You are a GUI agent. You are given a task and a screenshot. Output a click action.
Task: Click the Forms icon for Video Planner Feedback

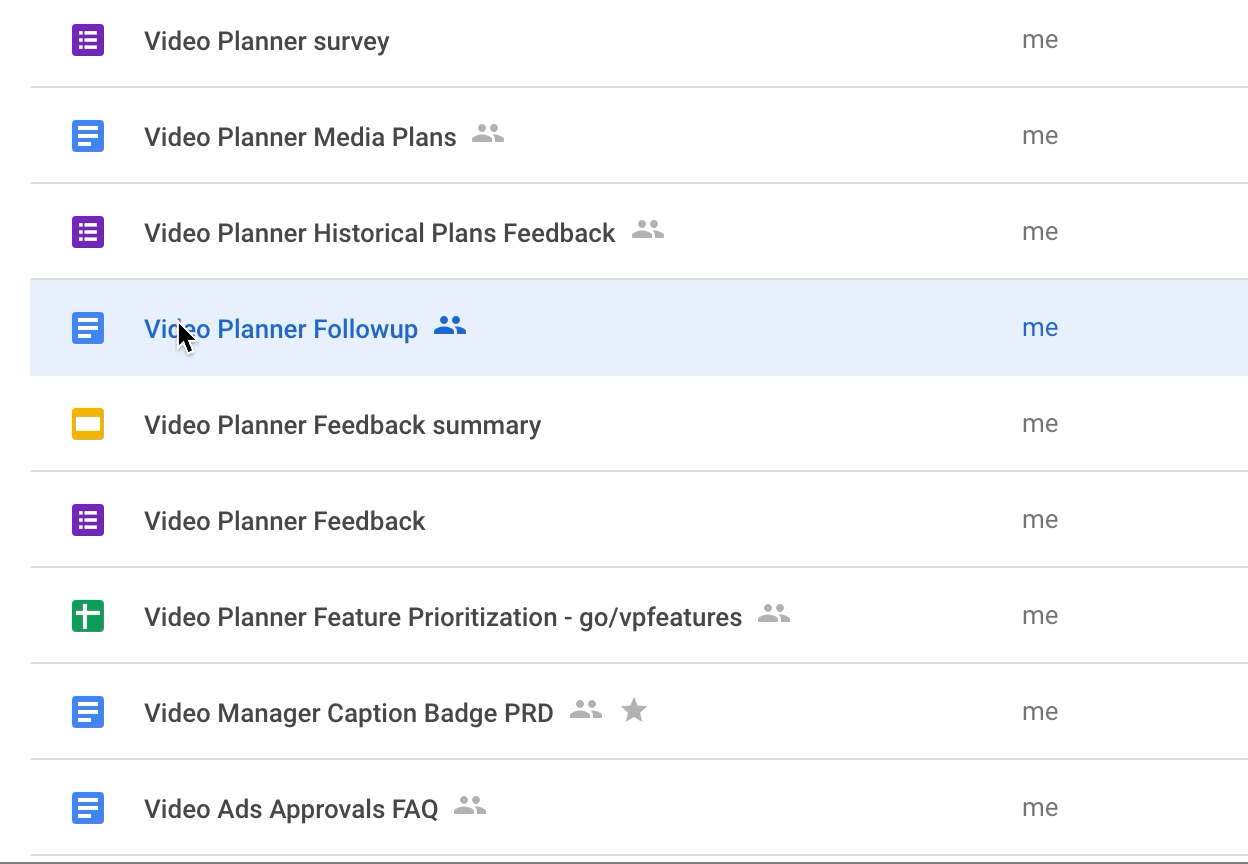(88, 520)
